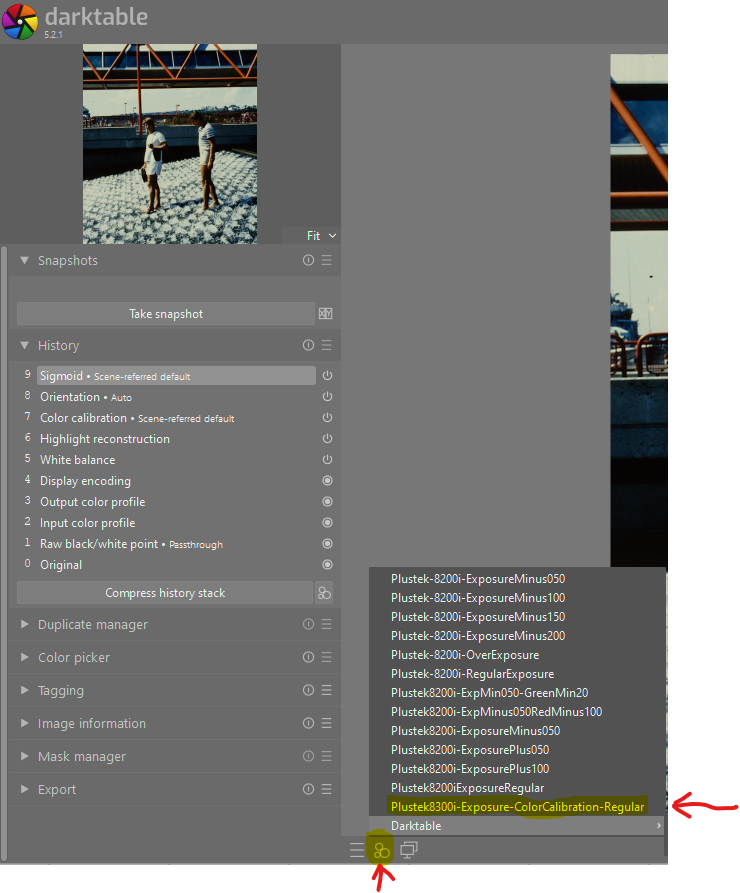Open presets menu of History panel
Image resolution: width=740 pixels, height=893 pixels.
tap(326, 345)
